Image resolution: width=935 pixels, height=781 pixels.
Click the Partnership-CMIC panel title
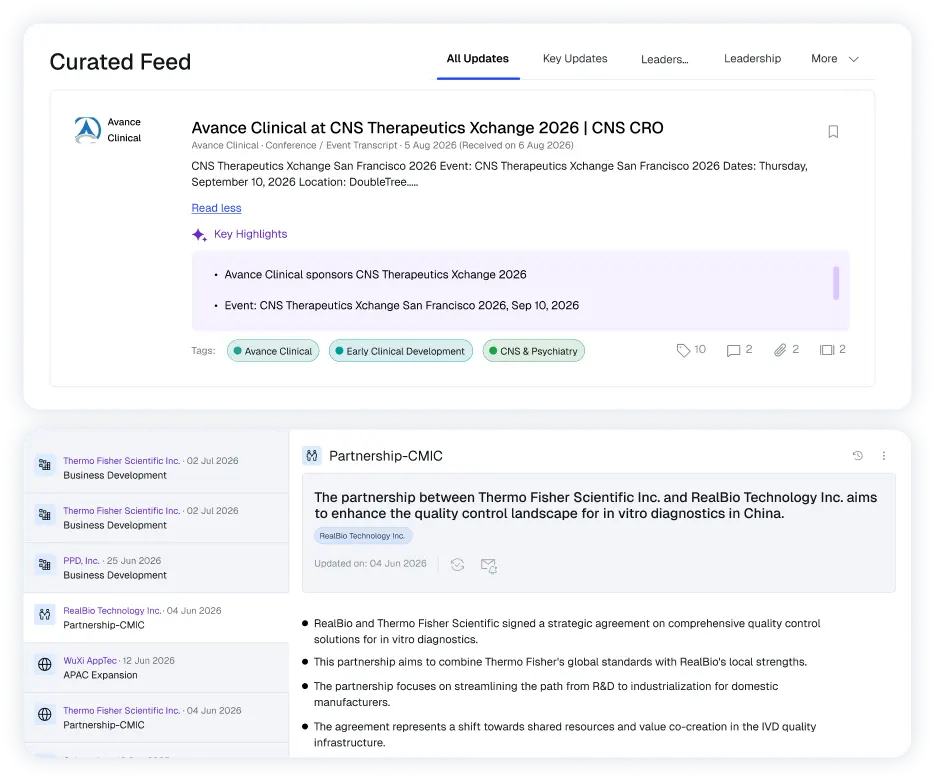coord(386,456)
